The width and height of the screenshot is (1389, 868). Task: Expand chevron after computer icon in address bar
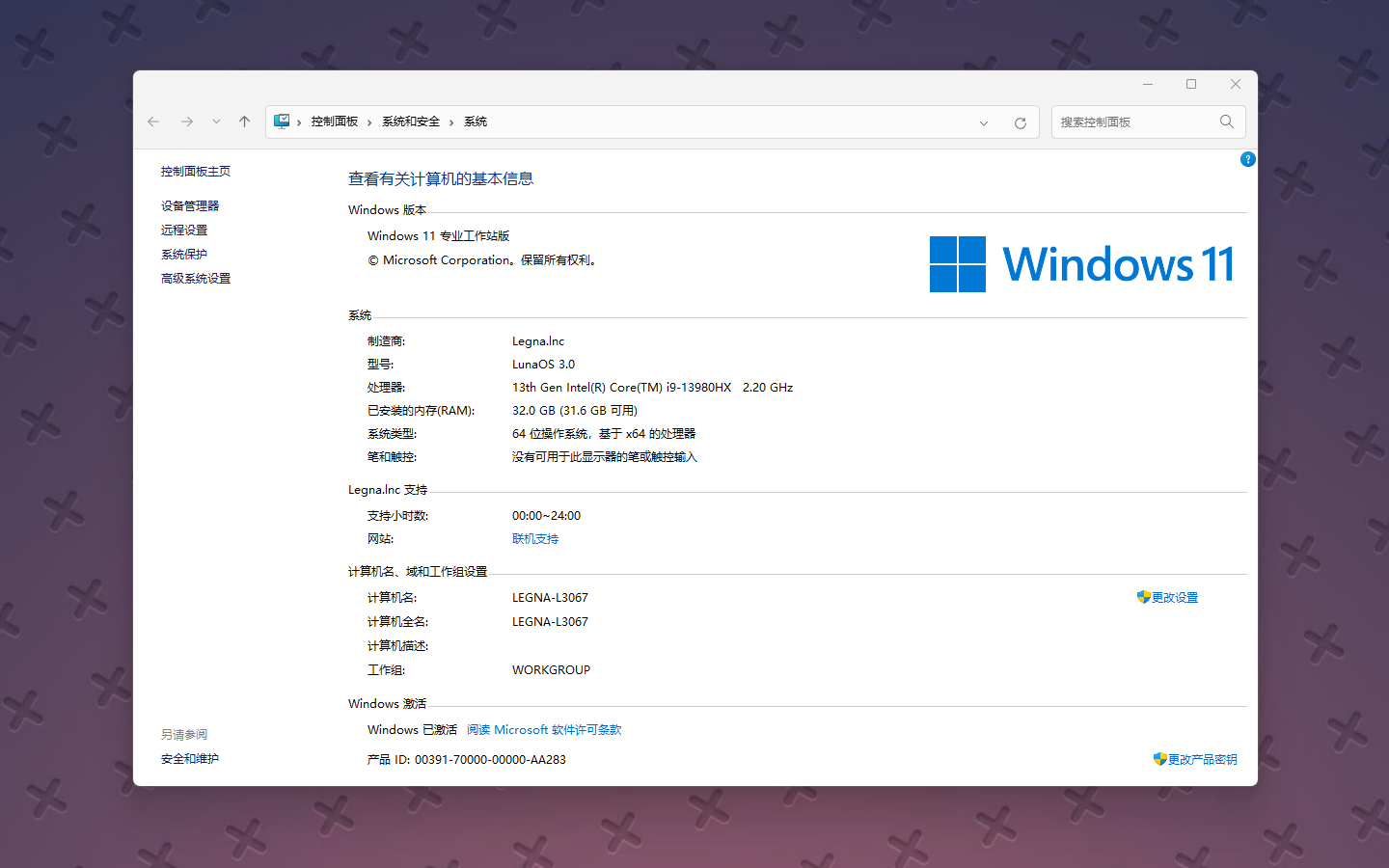299,122
